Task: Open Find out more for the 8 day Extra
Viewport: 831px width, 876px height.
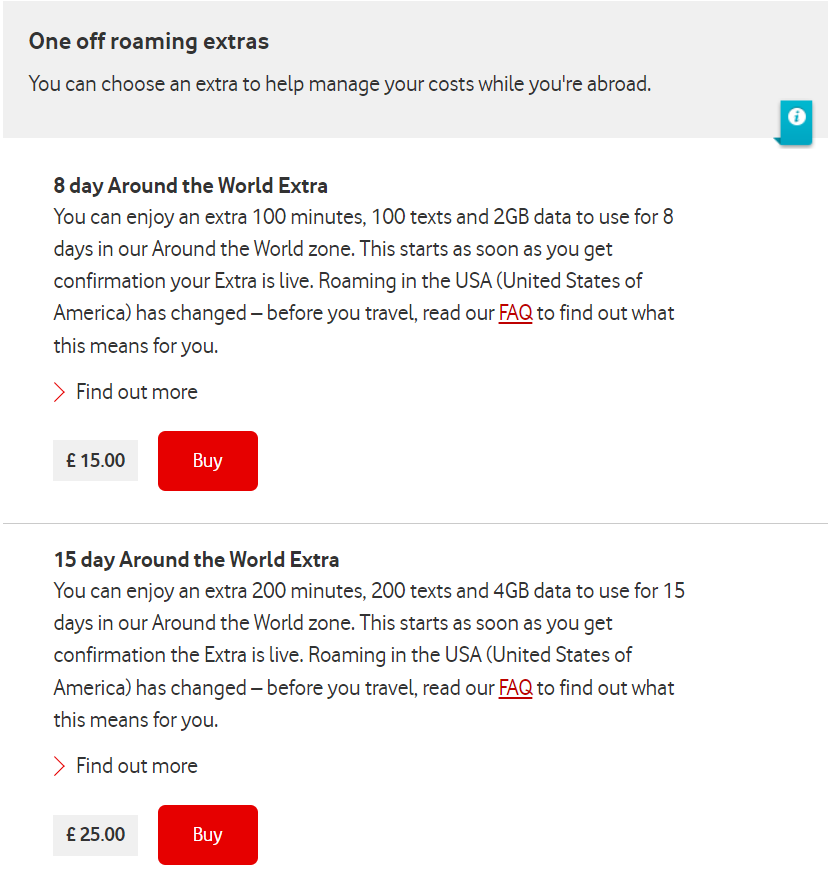Action: click(x=136, y=392)
